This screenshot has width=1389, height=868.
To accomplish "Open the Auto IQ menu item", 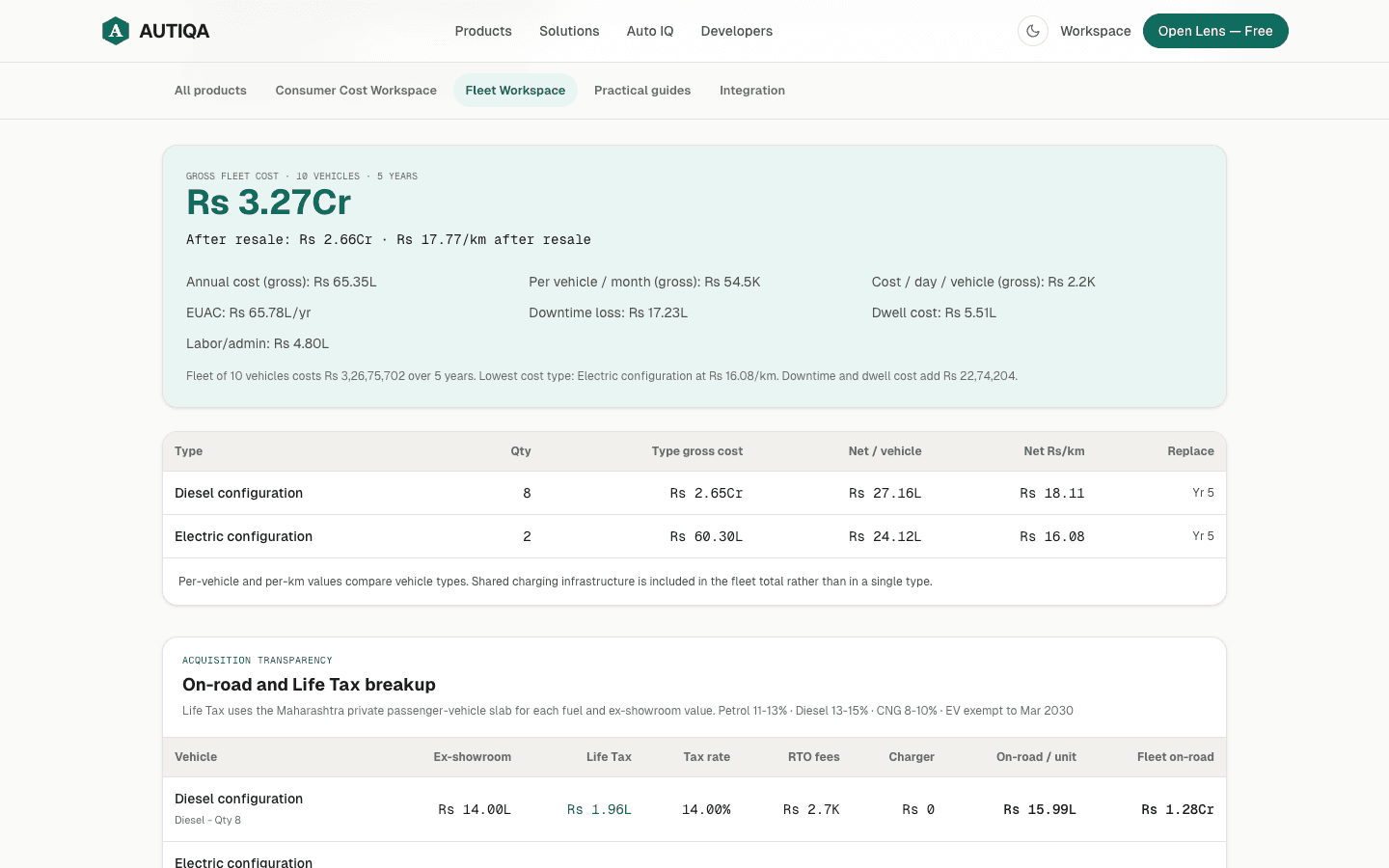I will [x=650, y=31].
